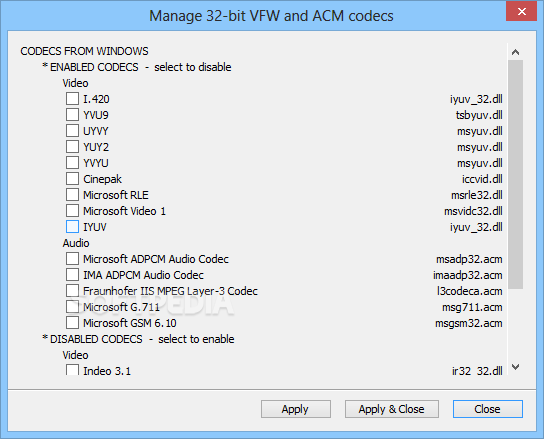
Task: Click the msvidc32.dll filename
Action: pos(473,211)
